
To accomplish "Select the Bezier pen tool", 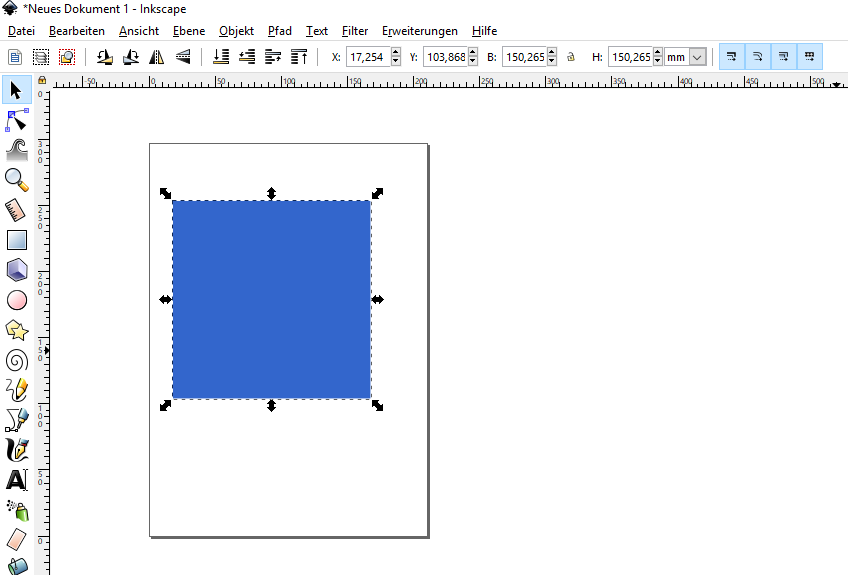I will pyautogui.click(x=16, y=420).
